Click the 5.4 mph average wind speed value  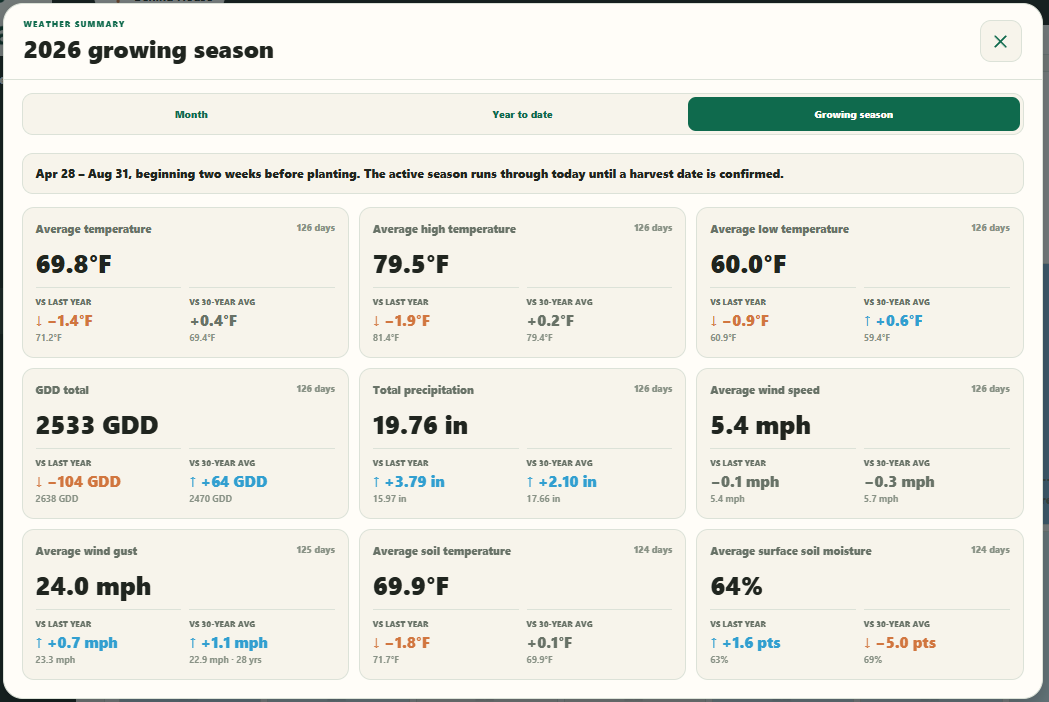761,426
